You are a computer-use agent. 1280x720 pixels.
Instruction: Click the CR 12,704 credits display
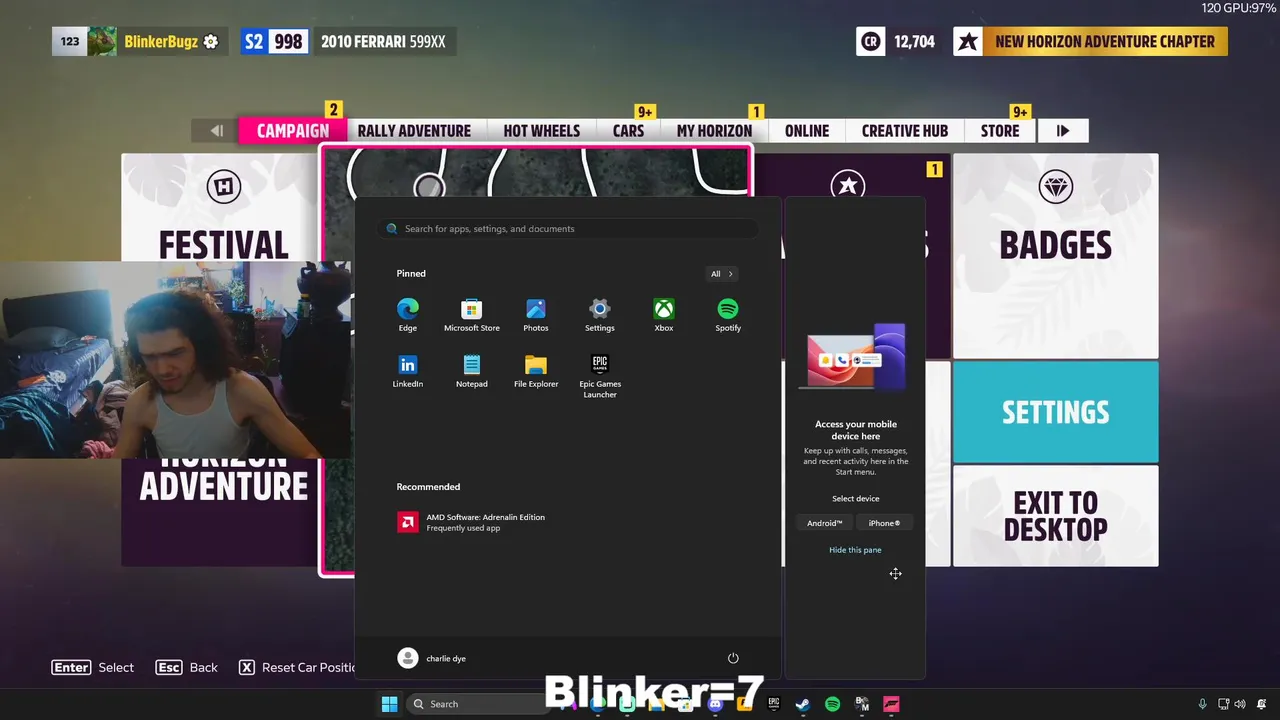[897, 42]
